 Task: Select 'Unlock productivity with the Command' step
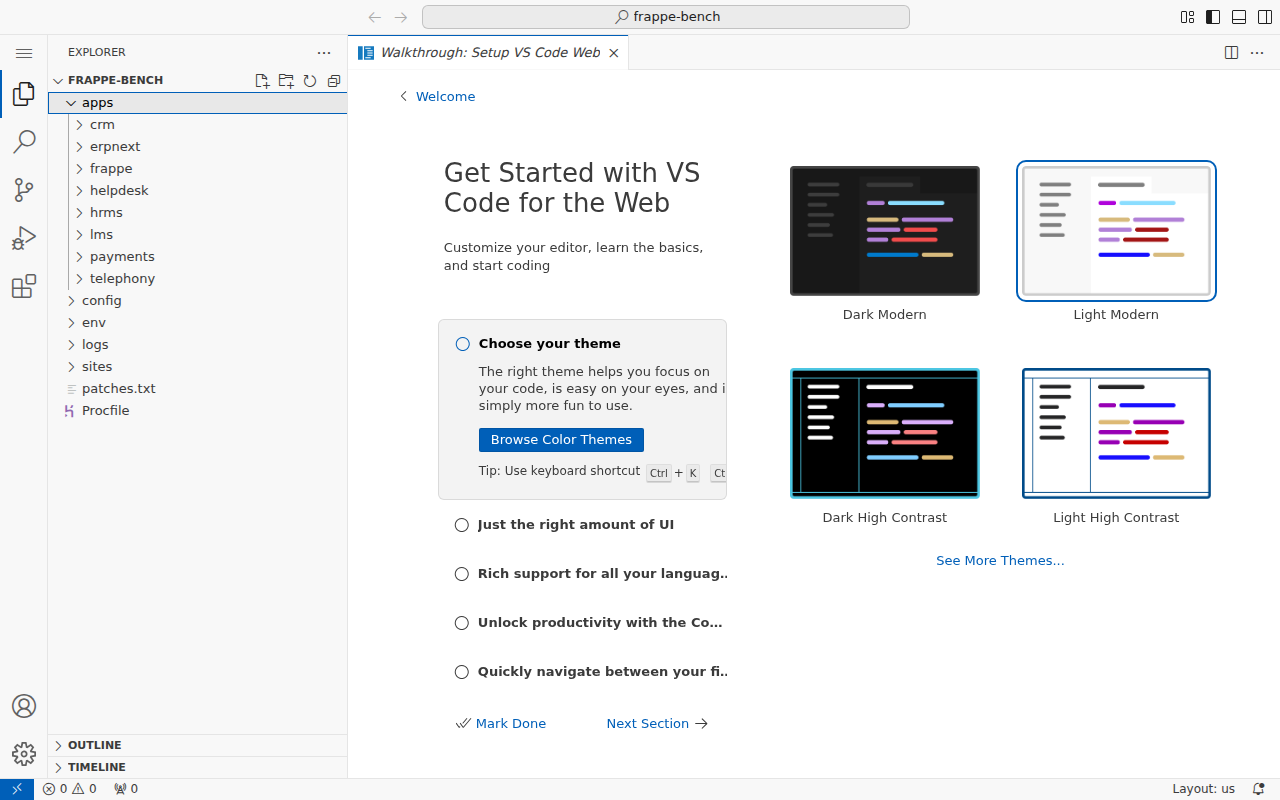[x=583, y=623]
